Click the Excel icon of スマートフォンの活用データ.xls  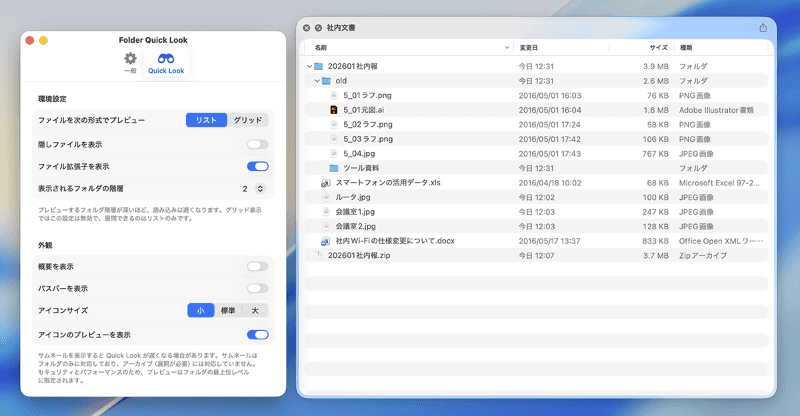pos(326,183)
